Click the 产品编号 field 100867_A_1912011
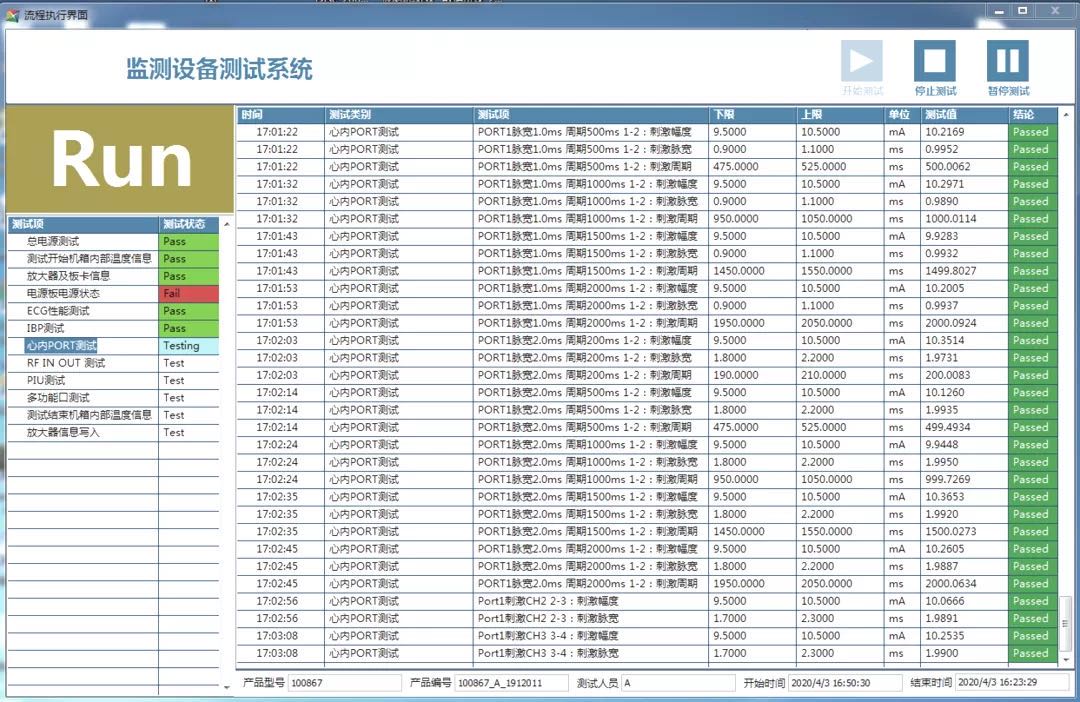The image size is (1080, 702). [x=511, y=683]
